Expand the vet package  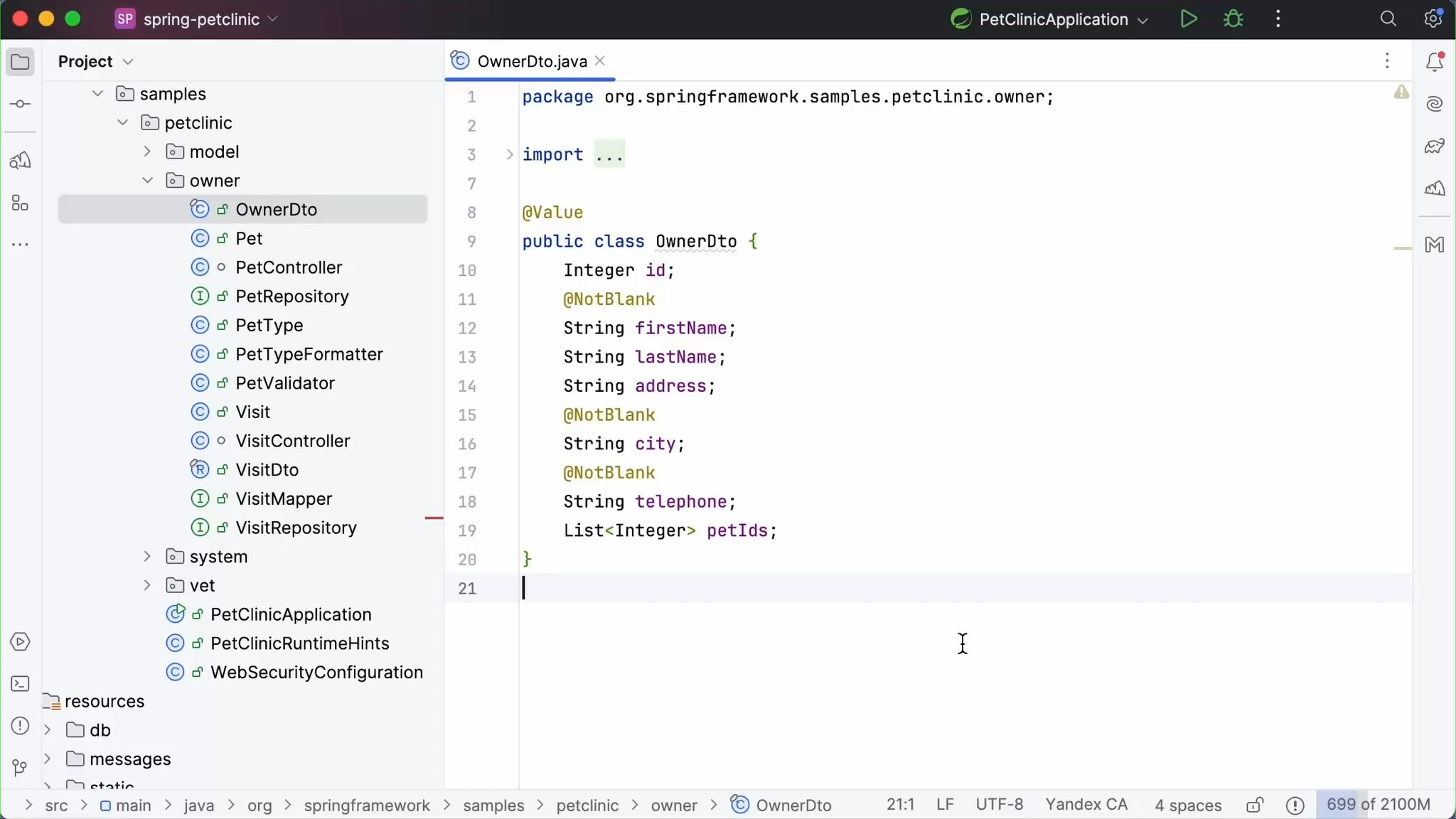(147, 585)
